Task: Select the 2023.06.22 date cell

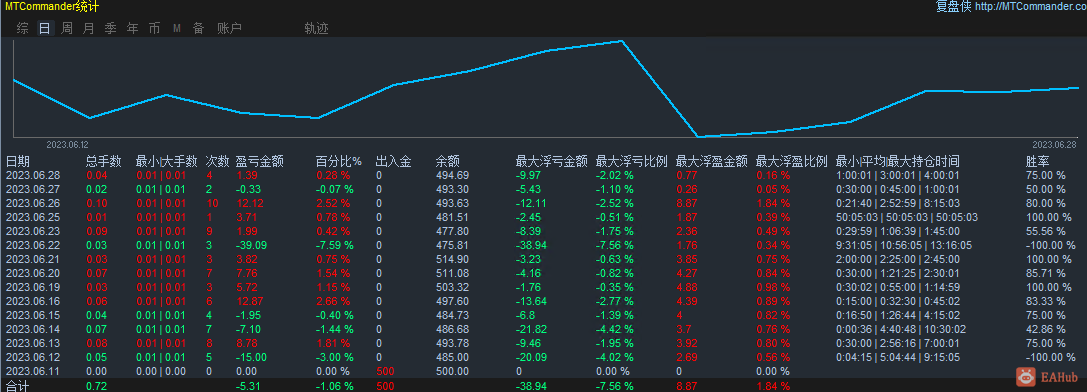Action: pos(33,245)
